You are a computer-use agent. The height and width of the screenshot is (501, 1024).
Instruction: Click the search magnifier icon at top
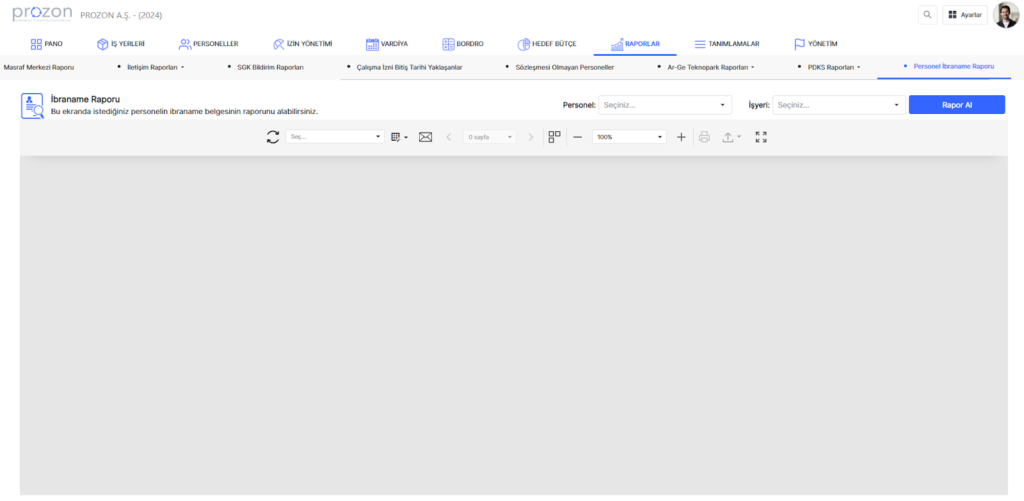(x=928, y=15)
